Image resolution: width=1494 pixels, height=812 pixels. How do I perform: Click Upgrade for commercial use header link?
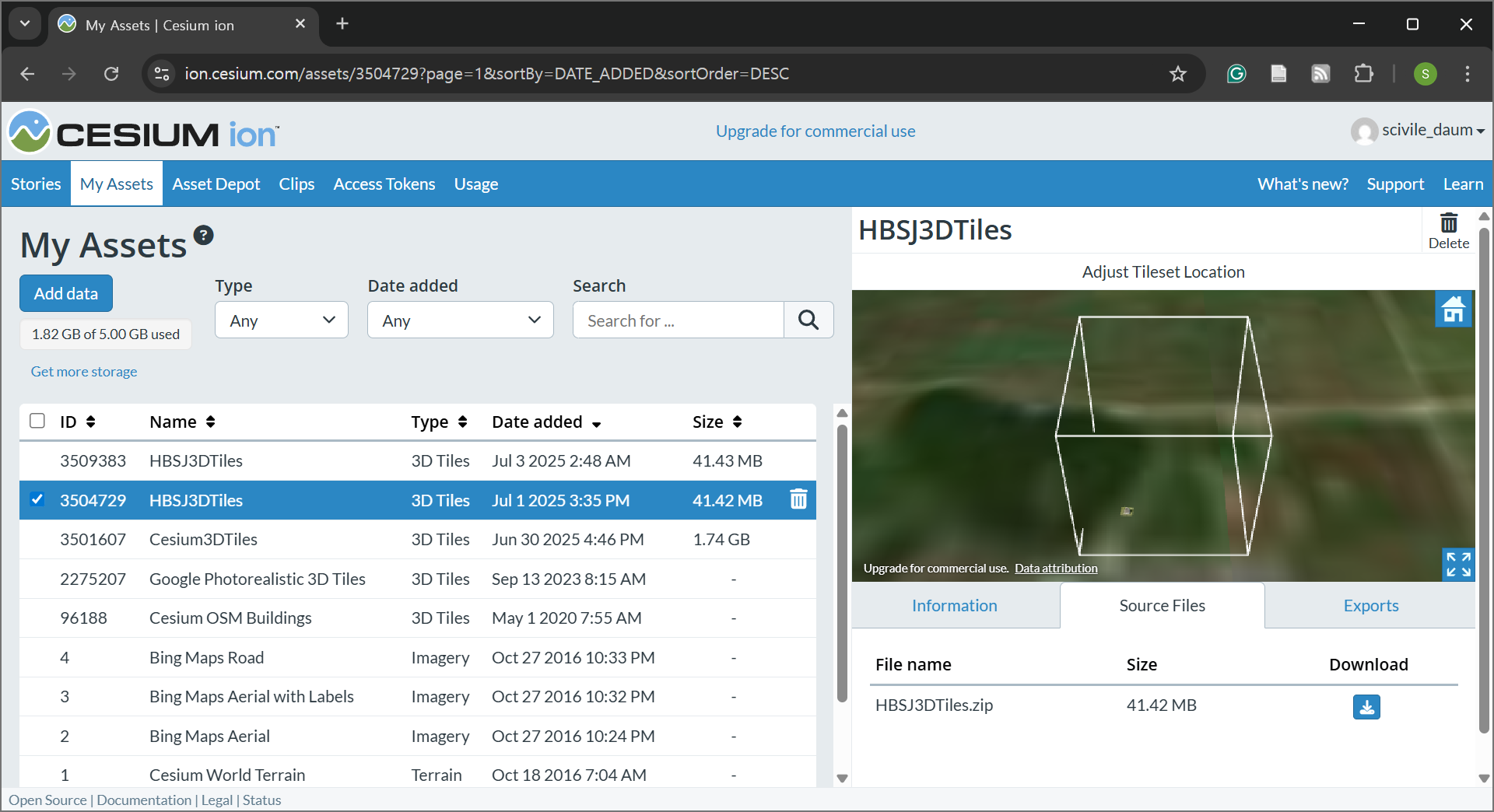coord(815,131)
